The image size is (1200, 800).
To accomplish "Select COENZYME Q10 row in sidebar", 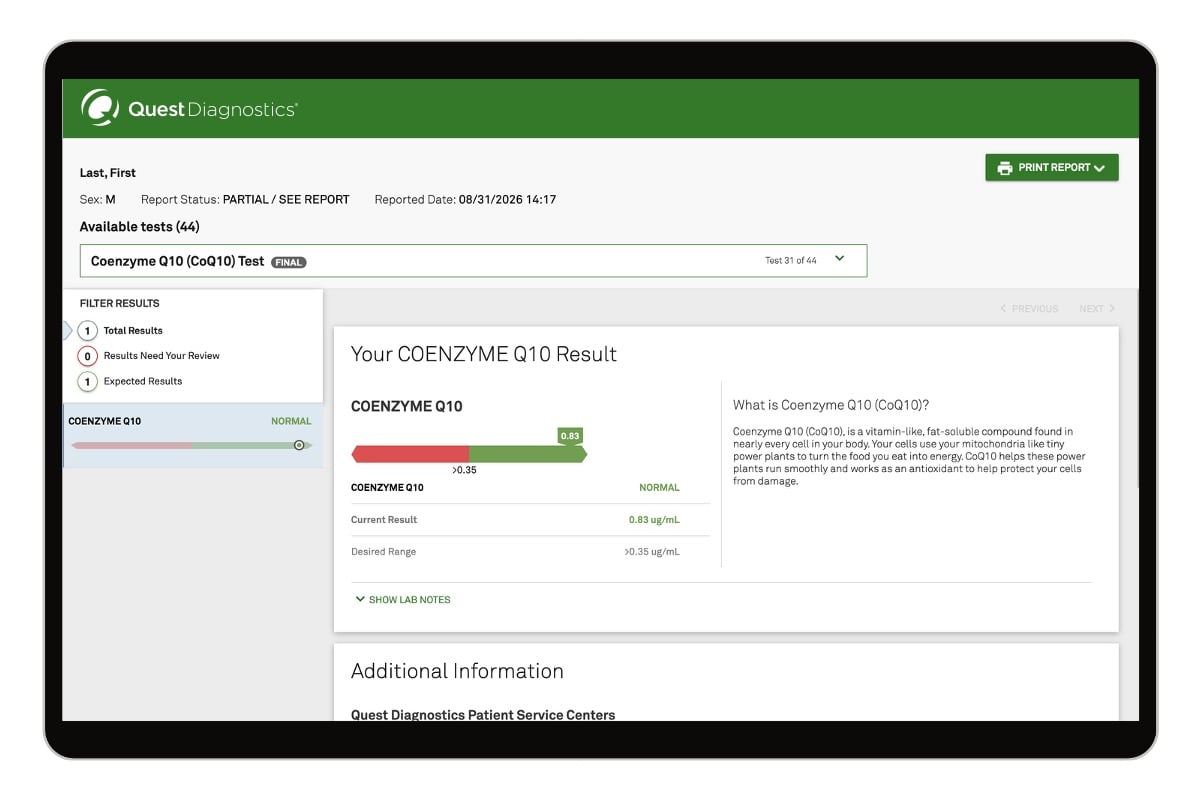I will pyautogui.click(x=193, y=435).
